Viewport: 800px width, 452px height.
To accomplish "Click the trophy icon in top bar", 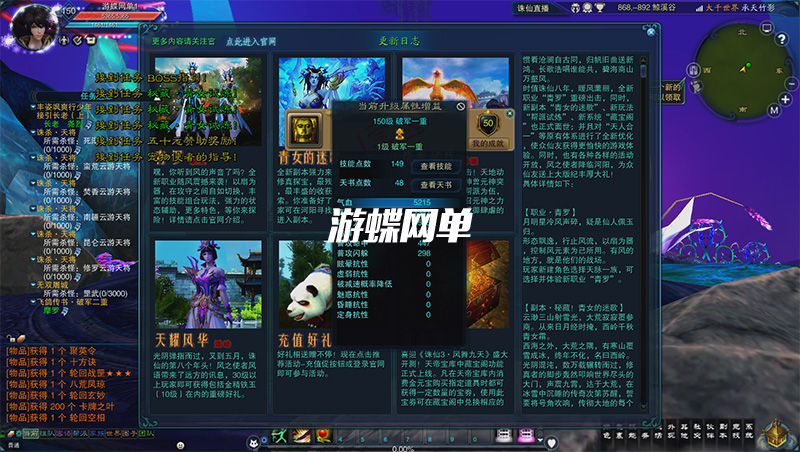I will [x=600, y=8].
